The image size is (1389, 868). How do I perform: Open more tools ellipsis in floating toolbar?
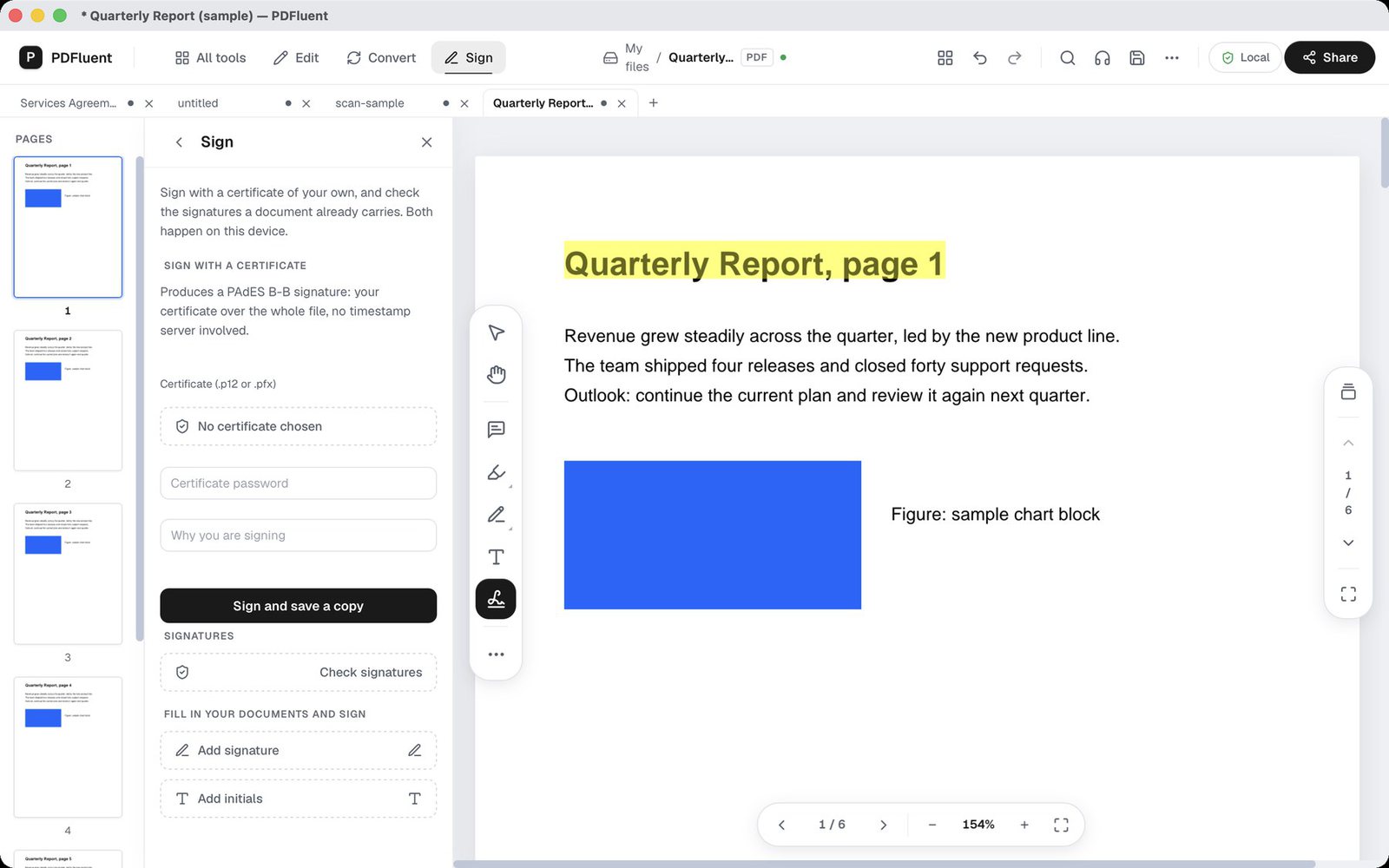[x=496, y=654]
